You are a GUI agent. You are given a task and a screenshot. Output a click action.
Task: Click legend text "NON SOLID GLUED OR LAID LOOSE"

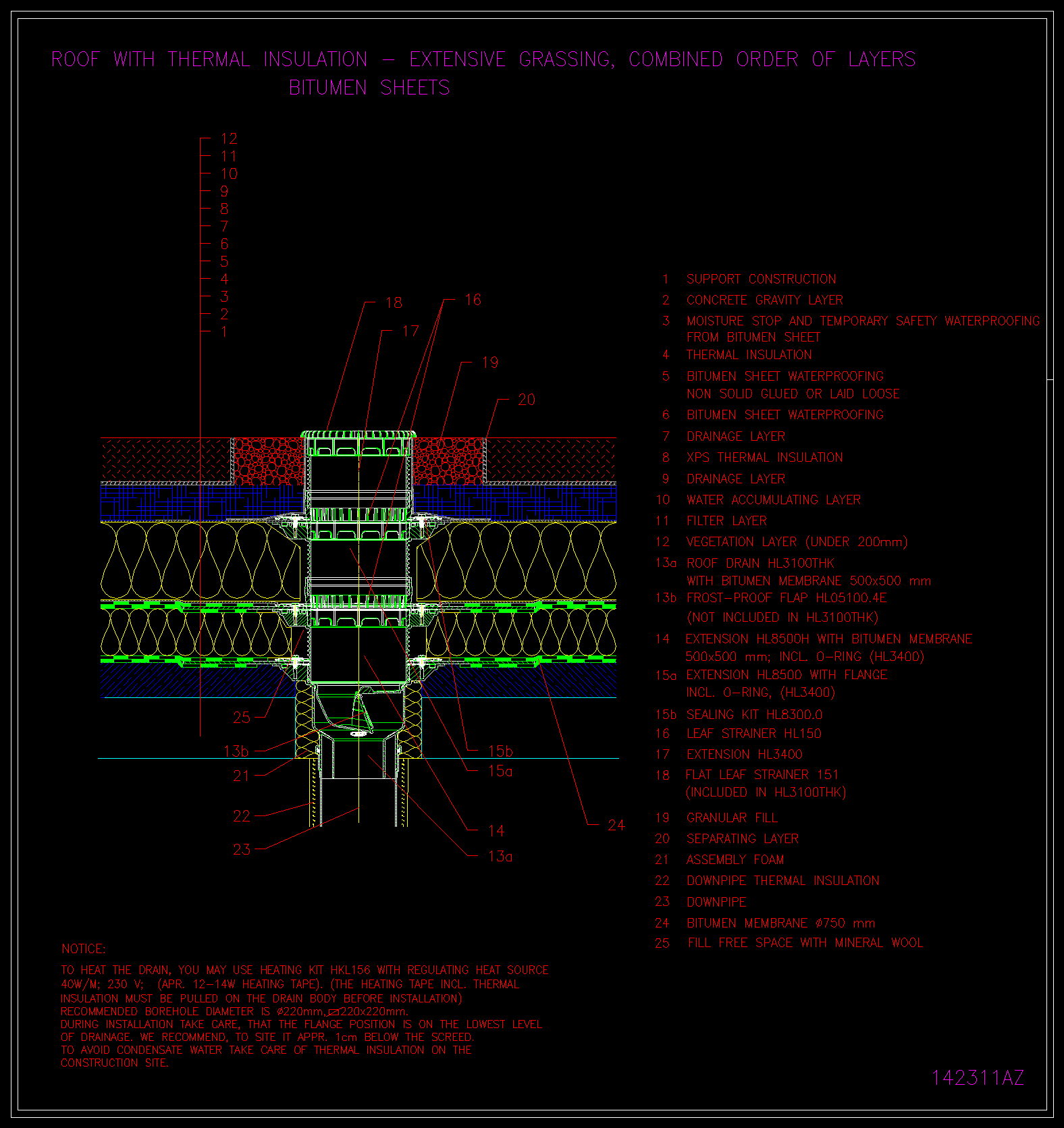pos(793,394)
